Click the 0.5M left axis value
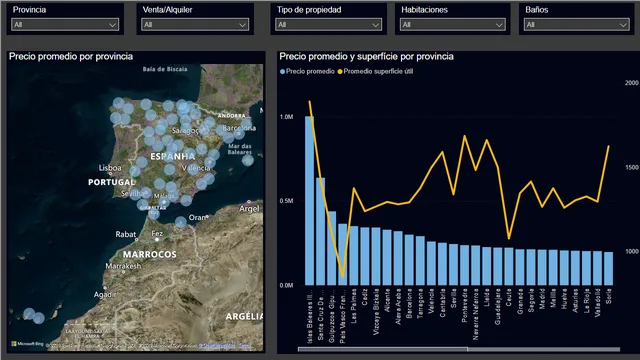The image size is (640, 360). (x=287, y=201)
